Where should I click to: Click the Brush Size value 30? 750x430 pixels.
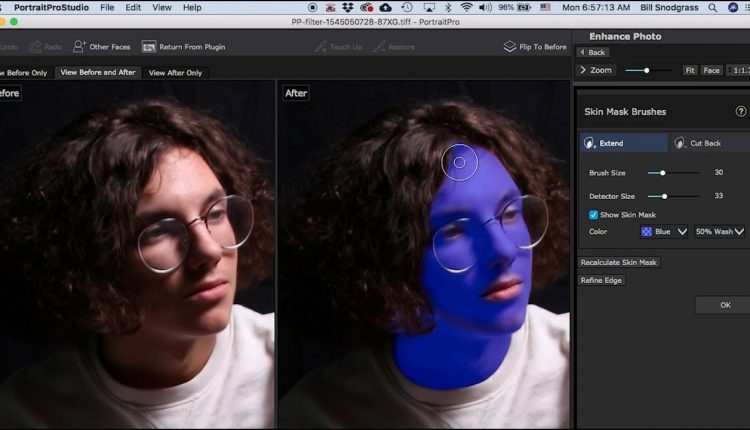point(718,172)
